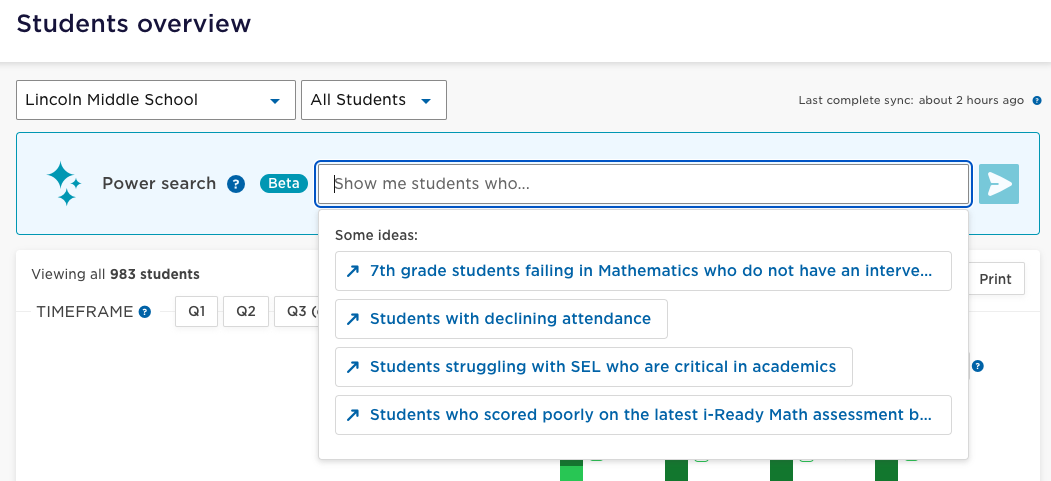Click arrow icon beside SEL struggling suggestion
Image resolution: width=1051 pixels, height=481 pixels.
(353, 367)
